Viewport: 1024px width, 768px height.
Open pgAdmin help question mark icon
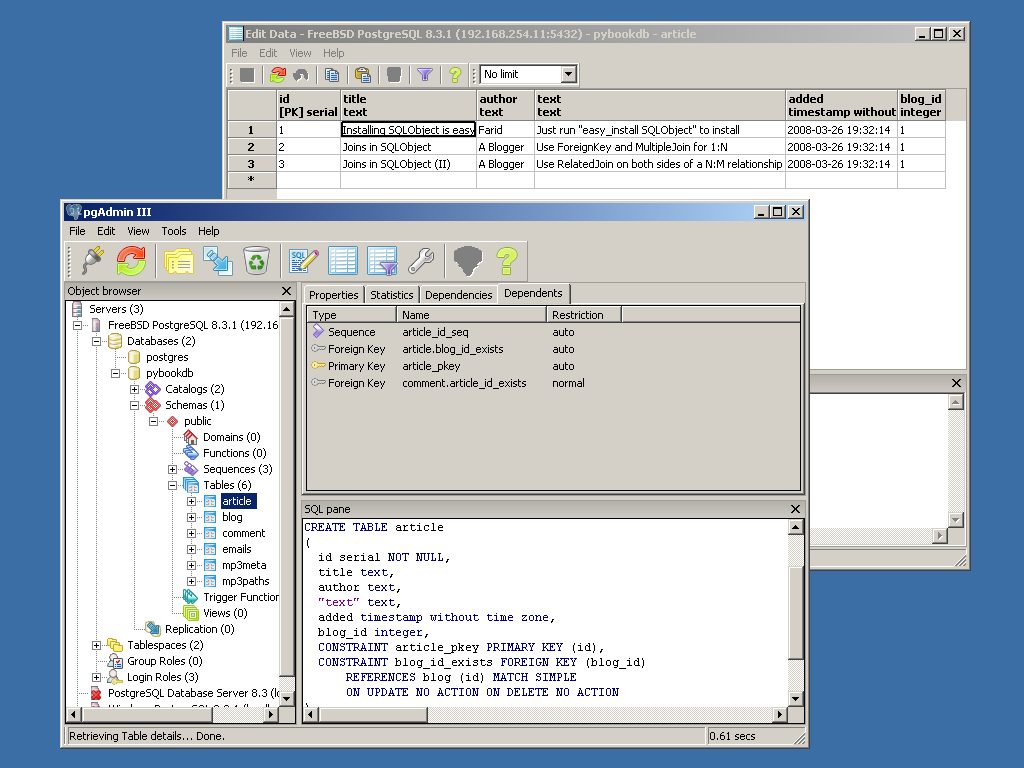(507, 261)
